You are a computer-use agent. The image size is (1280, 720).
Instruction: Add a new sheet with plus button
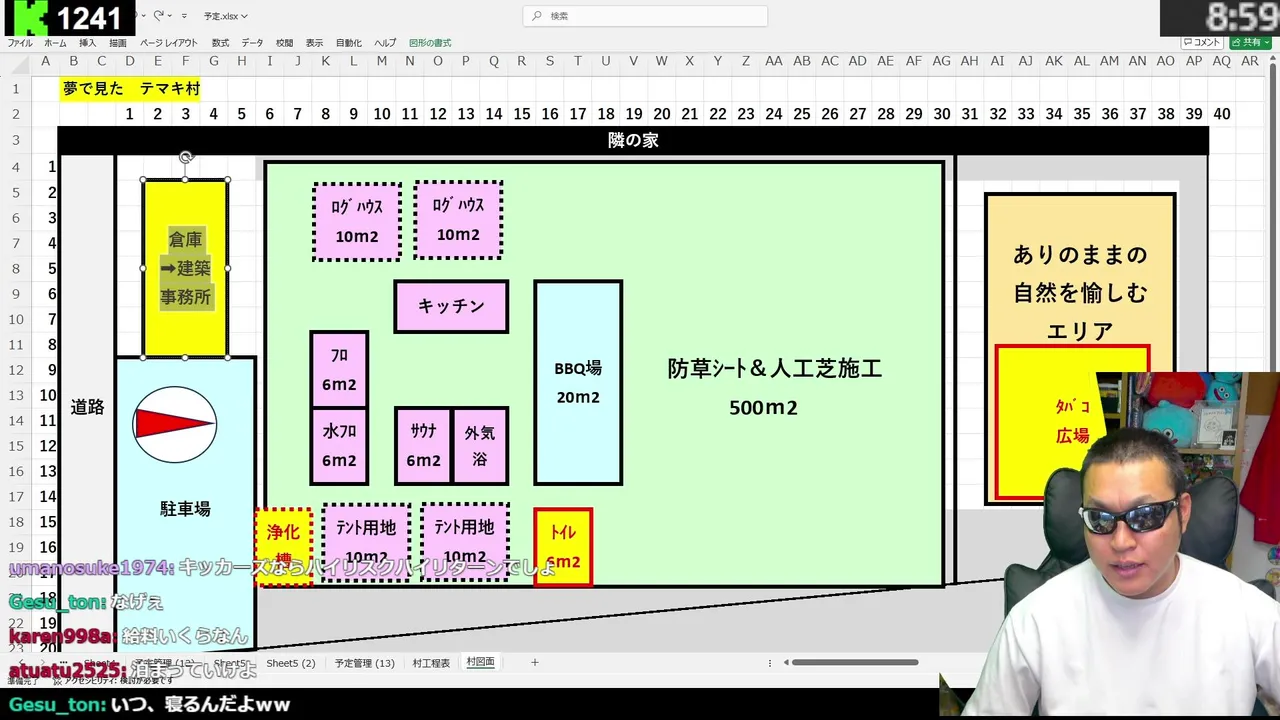tap(535, 662)
